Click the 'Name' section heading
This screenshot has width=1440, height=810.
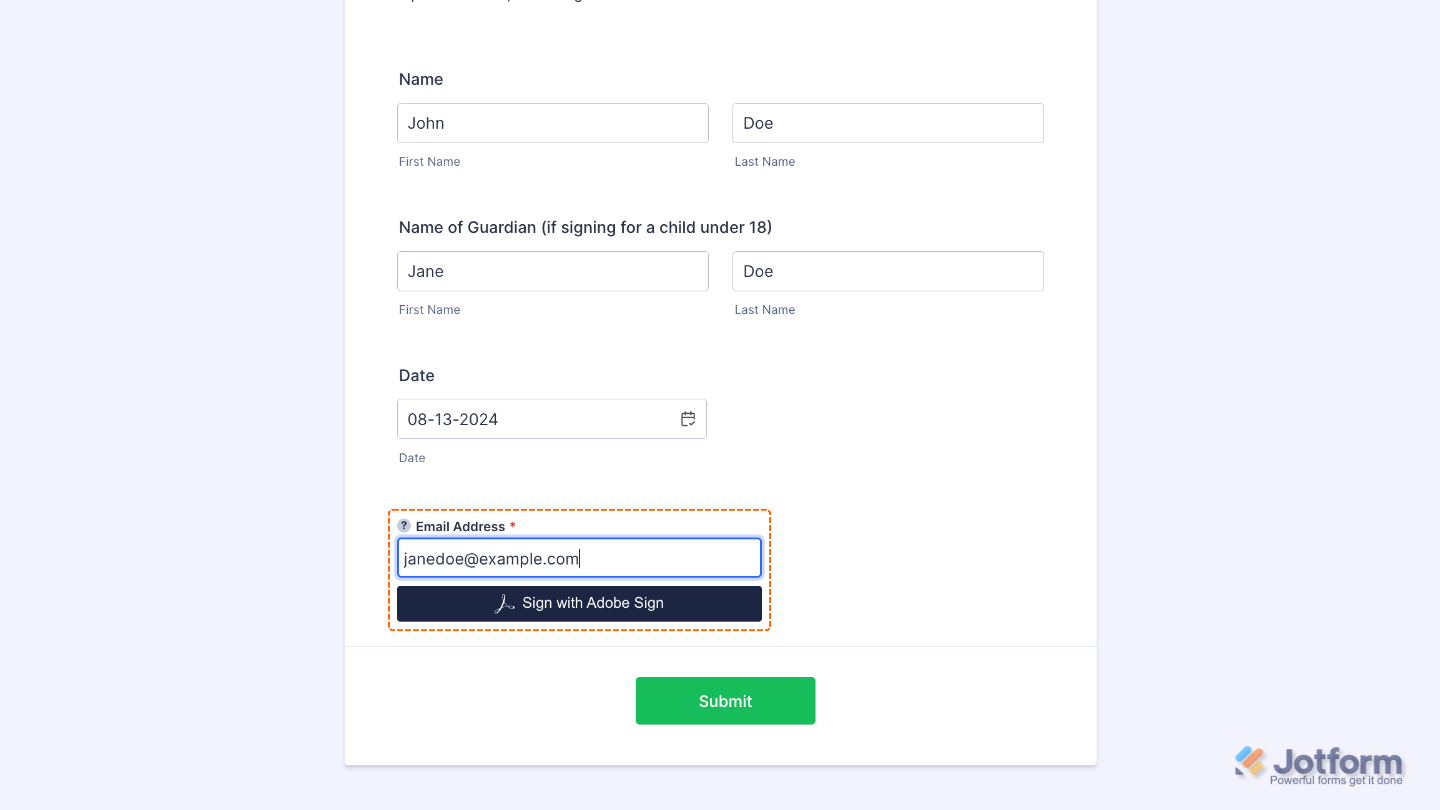tap(420, 79)
